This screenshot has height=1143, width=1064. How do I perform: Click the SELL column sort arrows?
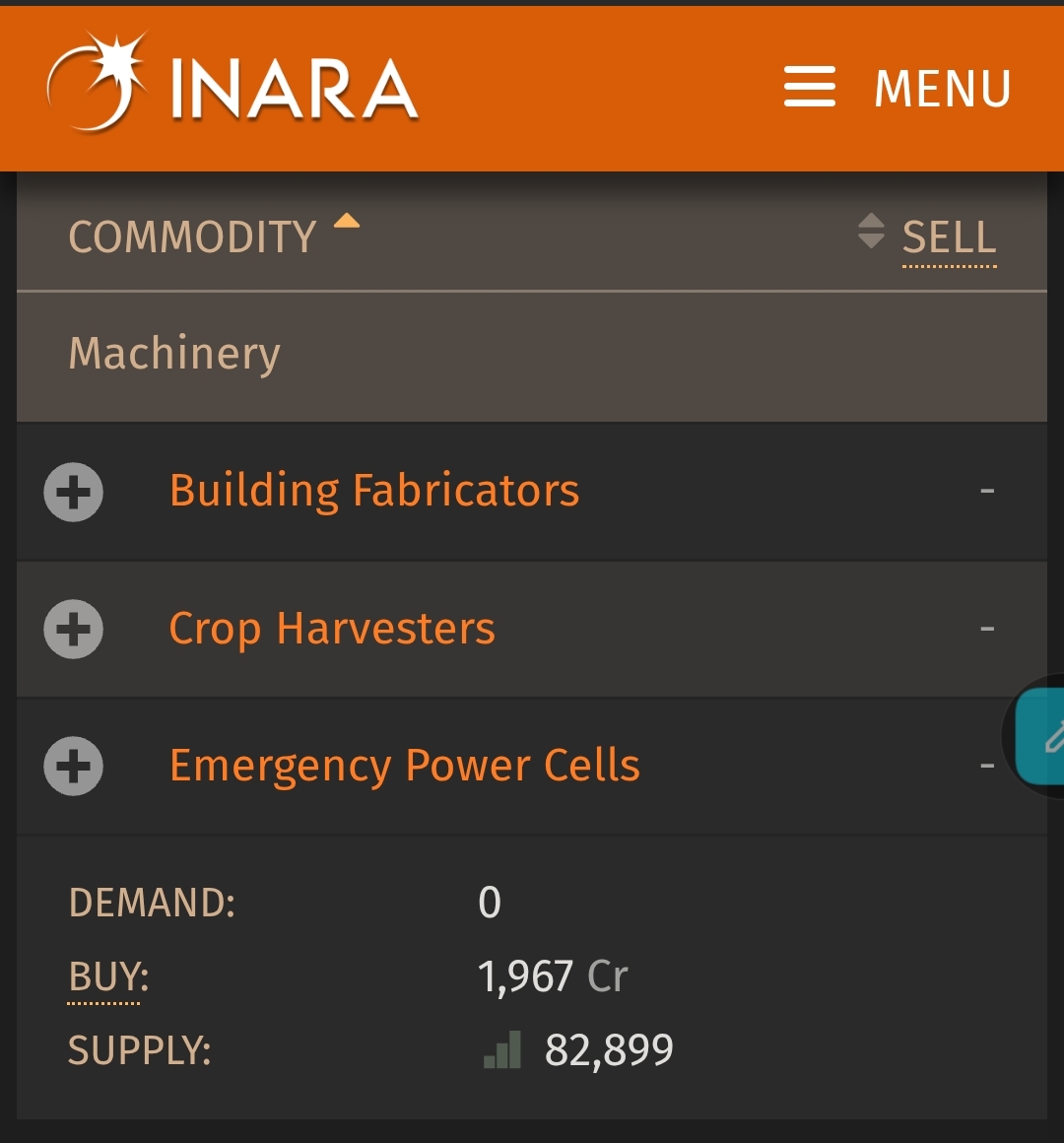coord(871,232)
